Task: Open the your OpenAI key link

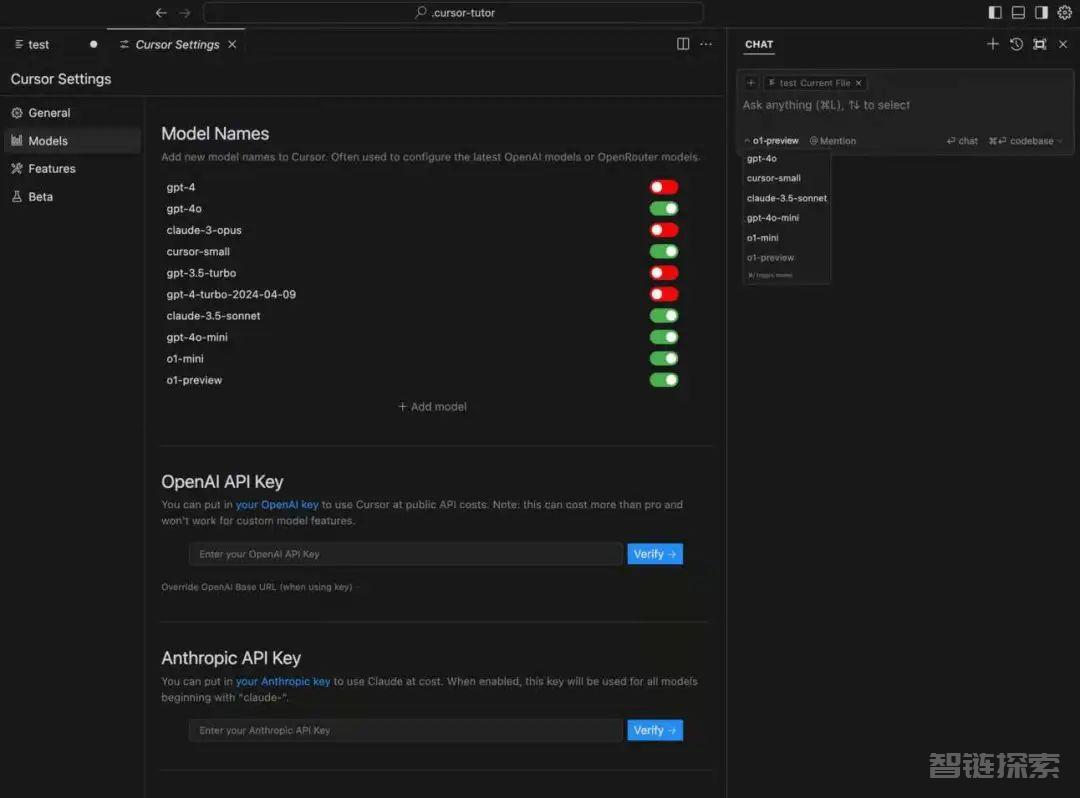Action: tap(277, 504)
